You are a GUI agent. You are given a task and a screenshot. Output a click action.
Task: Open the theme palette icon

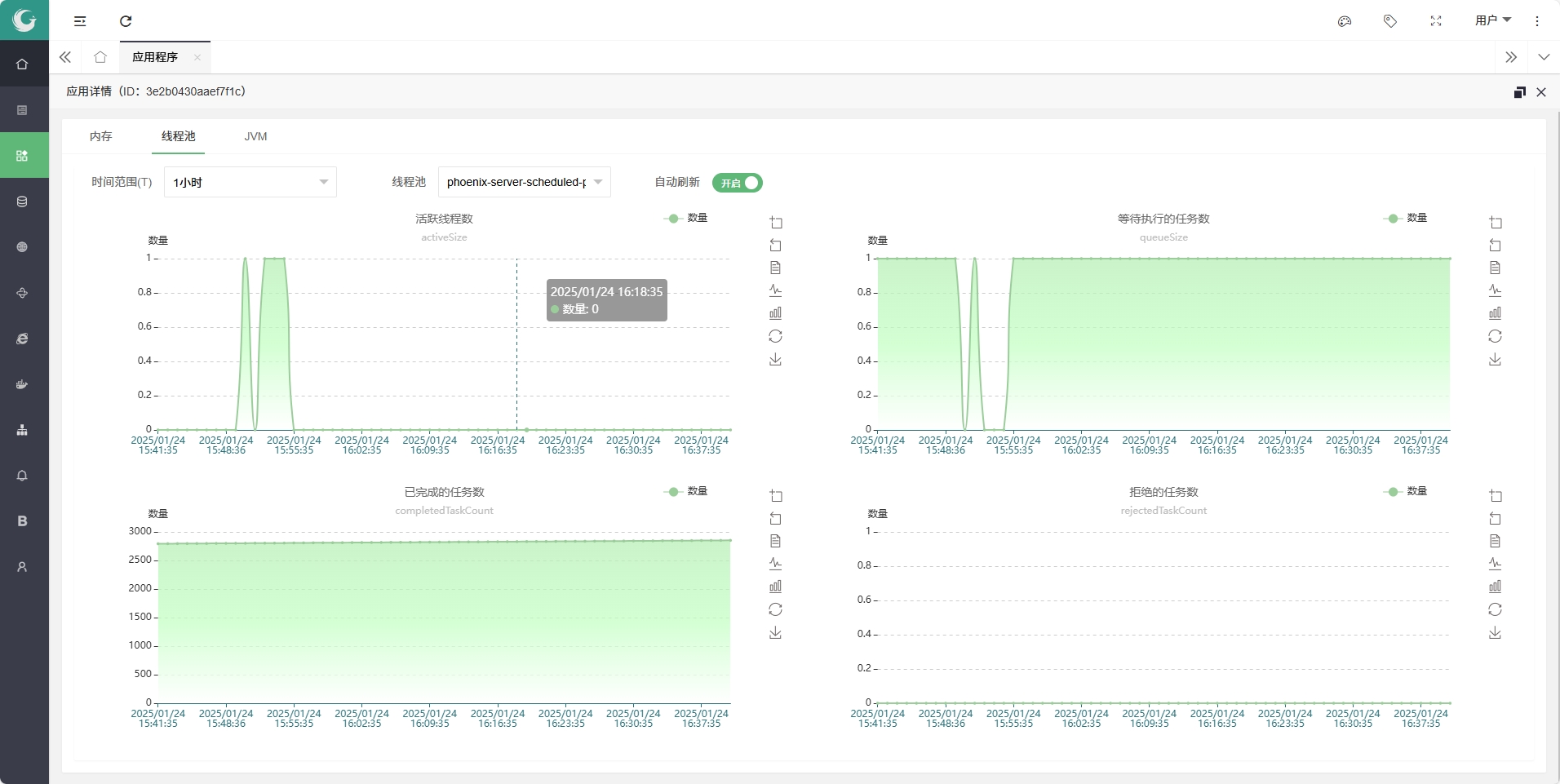(1345, 21)
